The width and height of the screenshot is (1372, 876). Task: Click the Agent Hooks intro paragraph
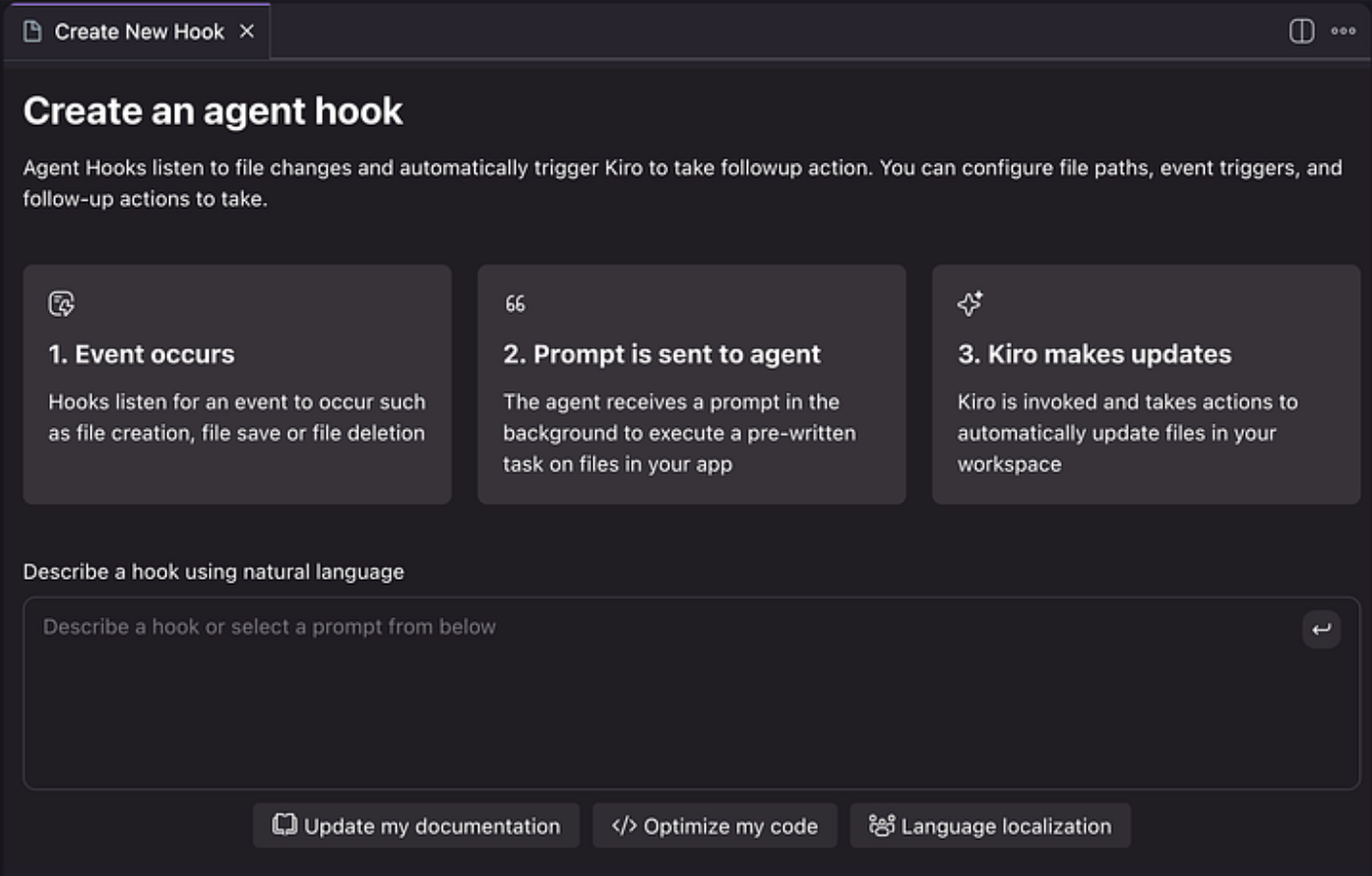pos(681,183)
